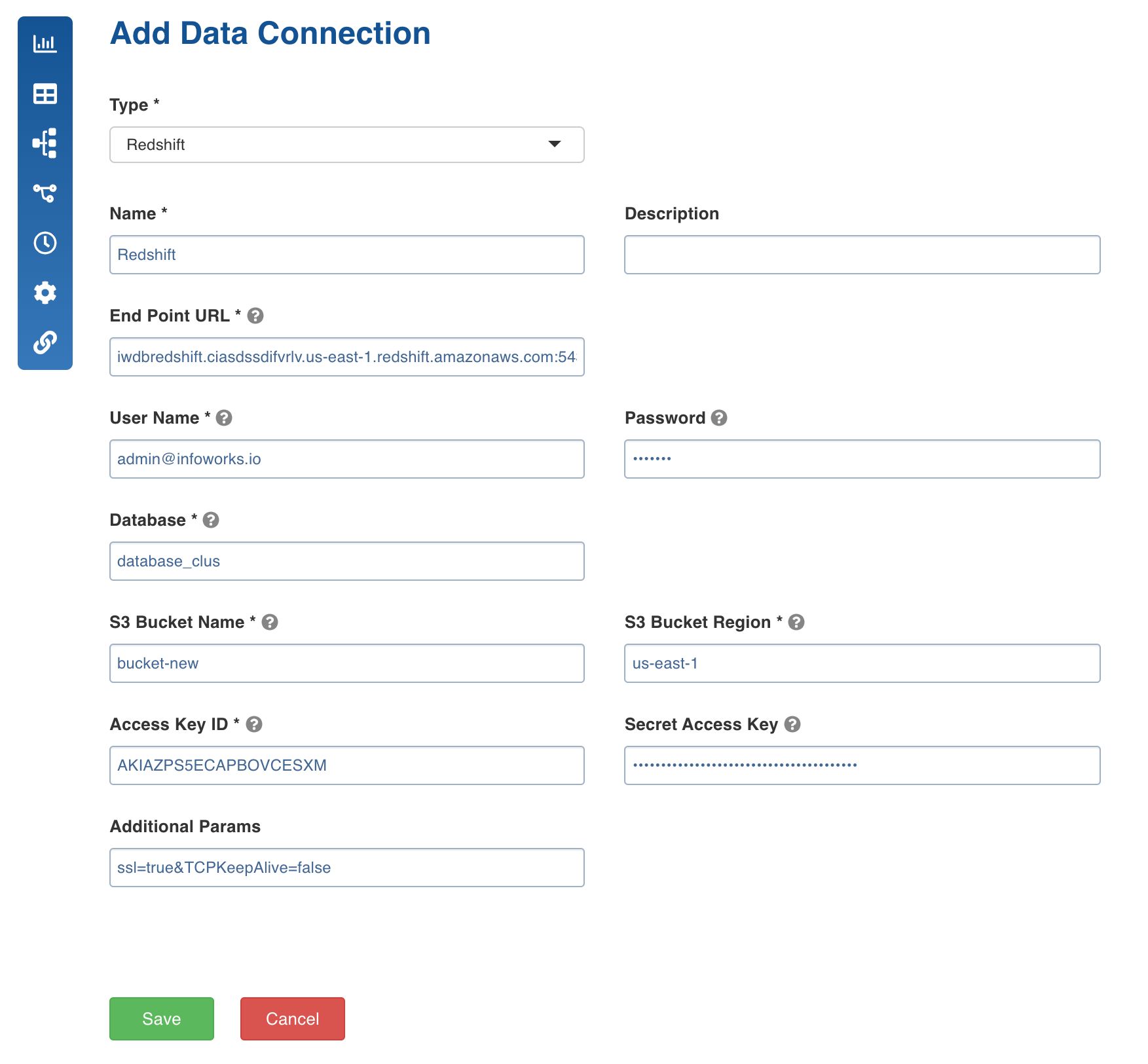Focus the User Name field
The height and width of the screenshot is (1064, 1148).
(347, 459)
